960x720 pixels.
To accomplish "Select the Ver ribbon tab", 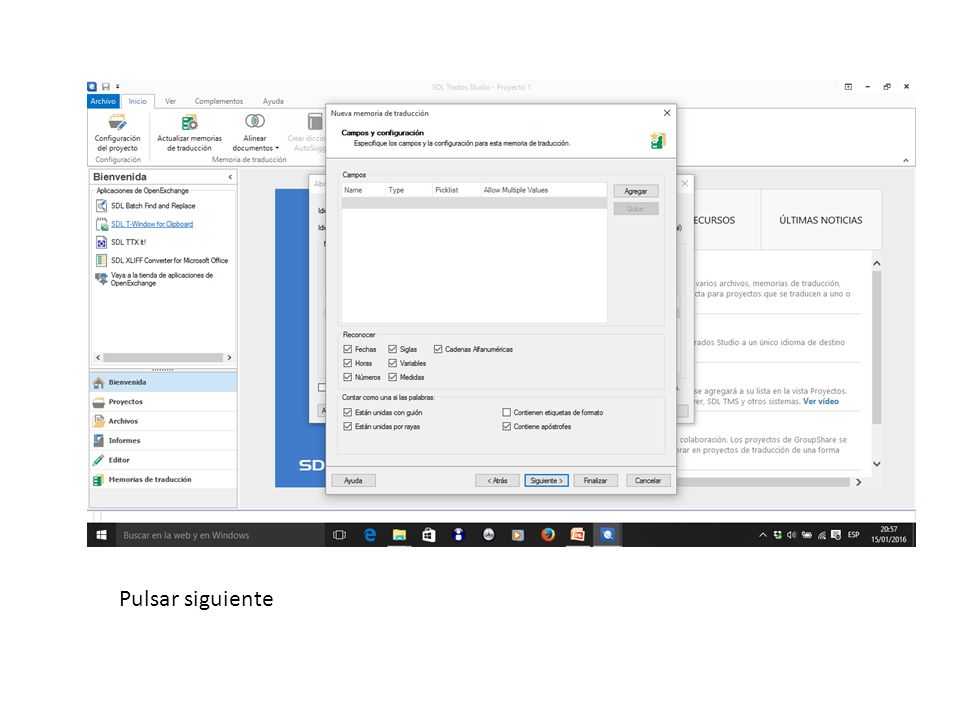I will tap(170, 102).
